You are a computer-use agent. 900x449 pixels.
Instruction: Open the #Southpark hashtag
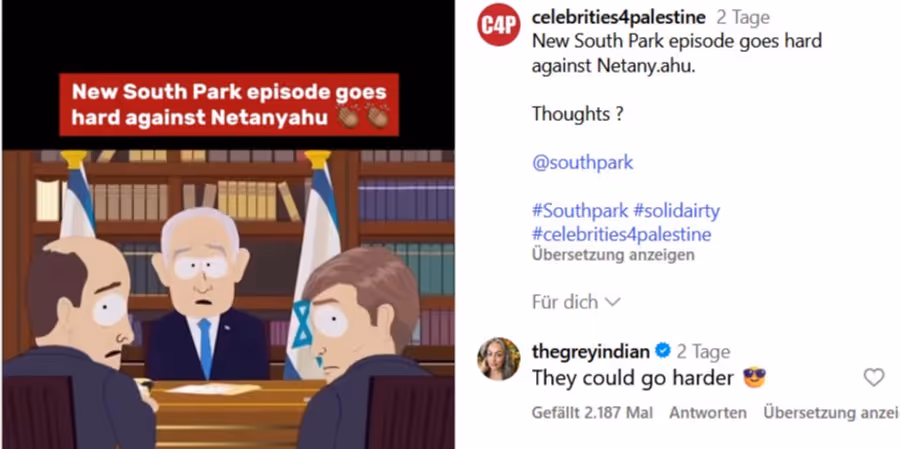[580, 211]
